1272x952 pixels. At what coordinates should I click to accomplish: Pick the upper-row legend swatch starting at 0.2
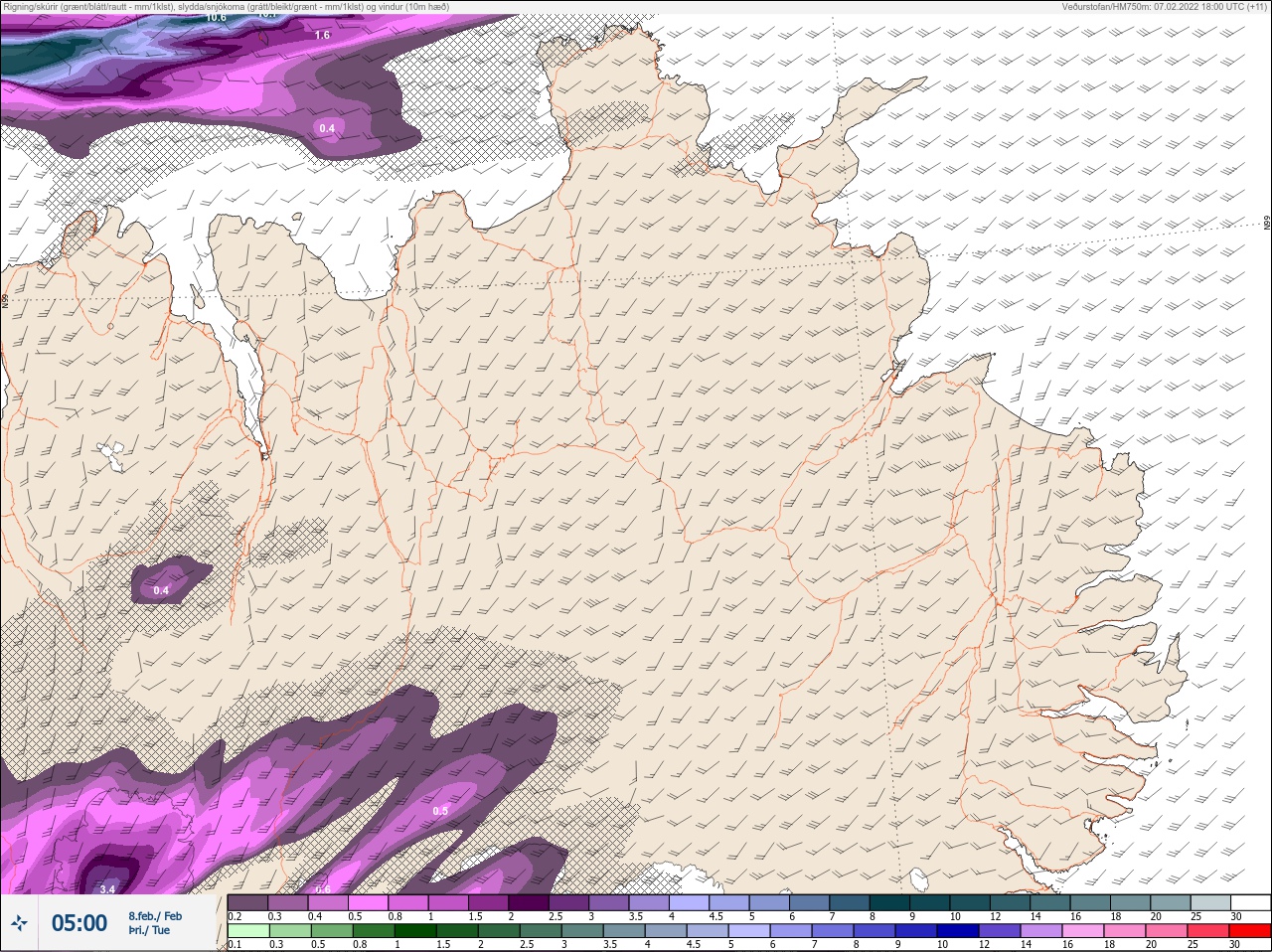pos(247,902)
